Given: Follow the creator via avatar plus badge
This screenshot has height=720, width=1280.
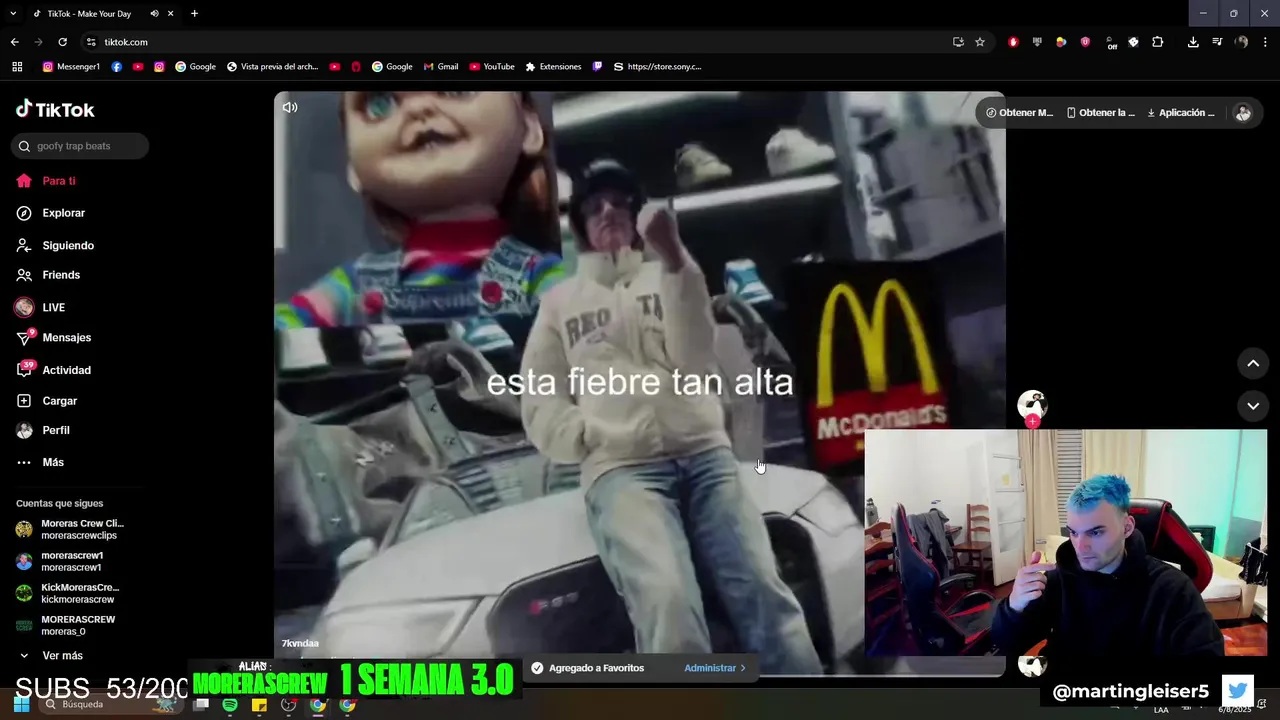Looking at the screenshot, I should click(1032, 422).
